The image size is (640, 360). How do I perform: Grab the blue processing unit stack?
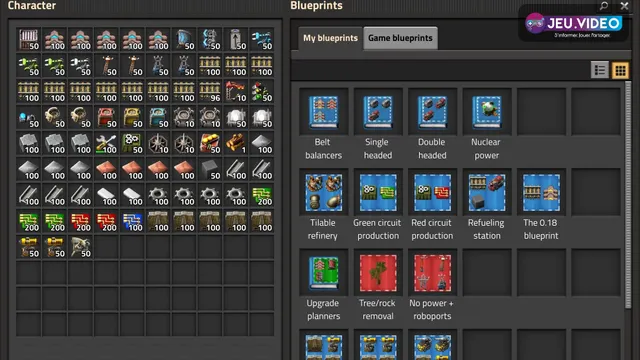coord(132,221)
